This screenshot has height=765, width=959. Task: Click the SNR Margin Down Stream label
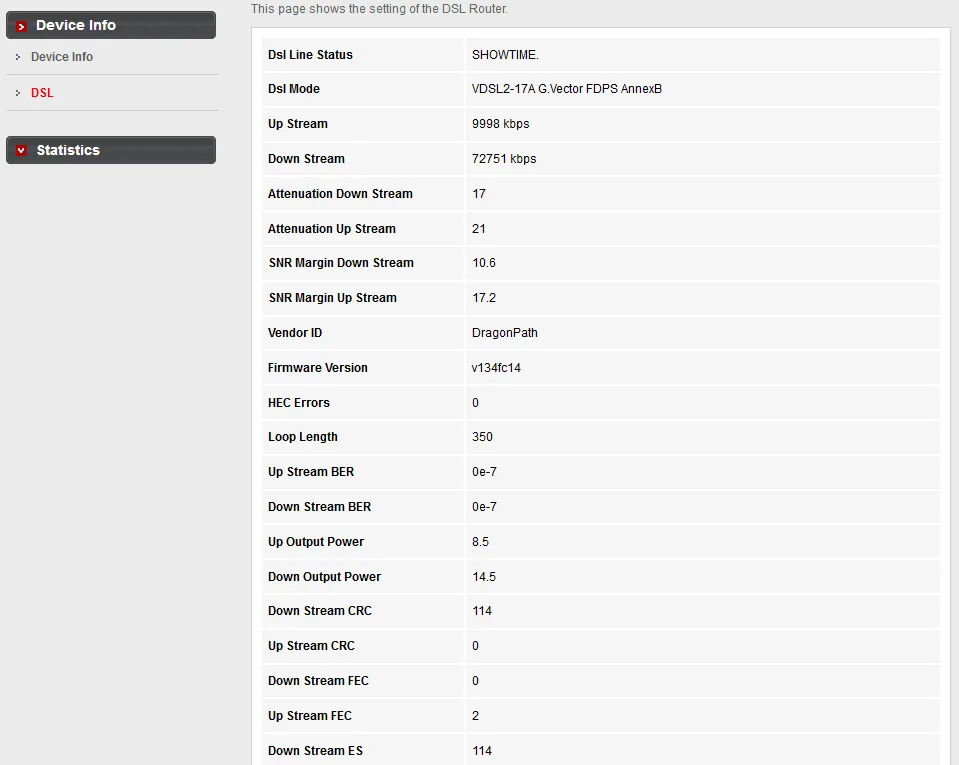(x=340, y=263)
